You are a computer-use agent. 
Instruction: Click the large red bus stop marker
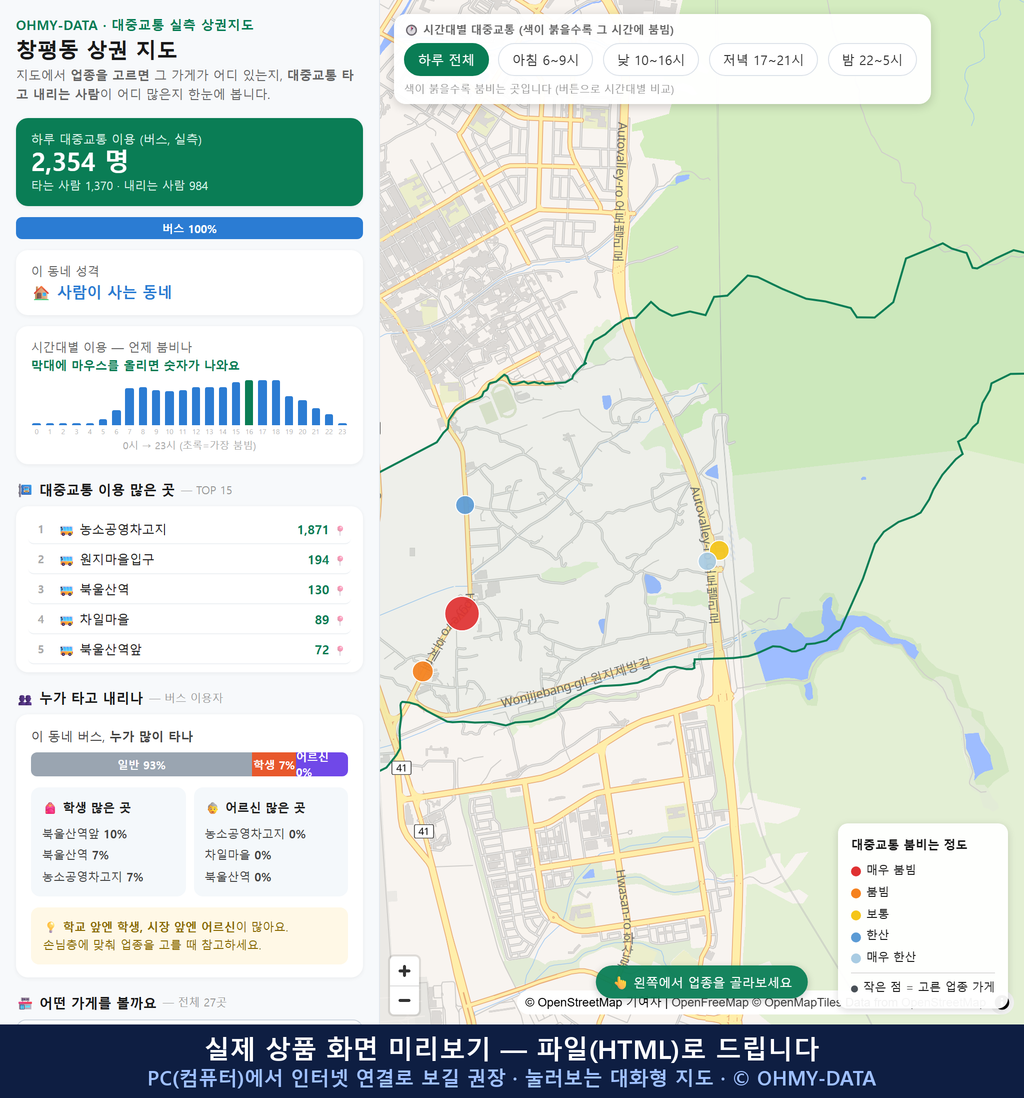[462, 613]
